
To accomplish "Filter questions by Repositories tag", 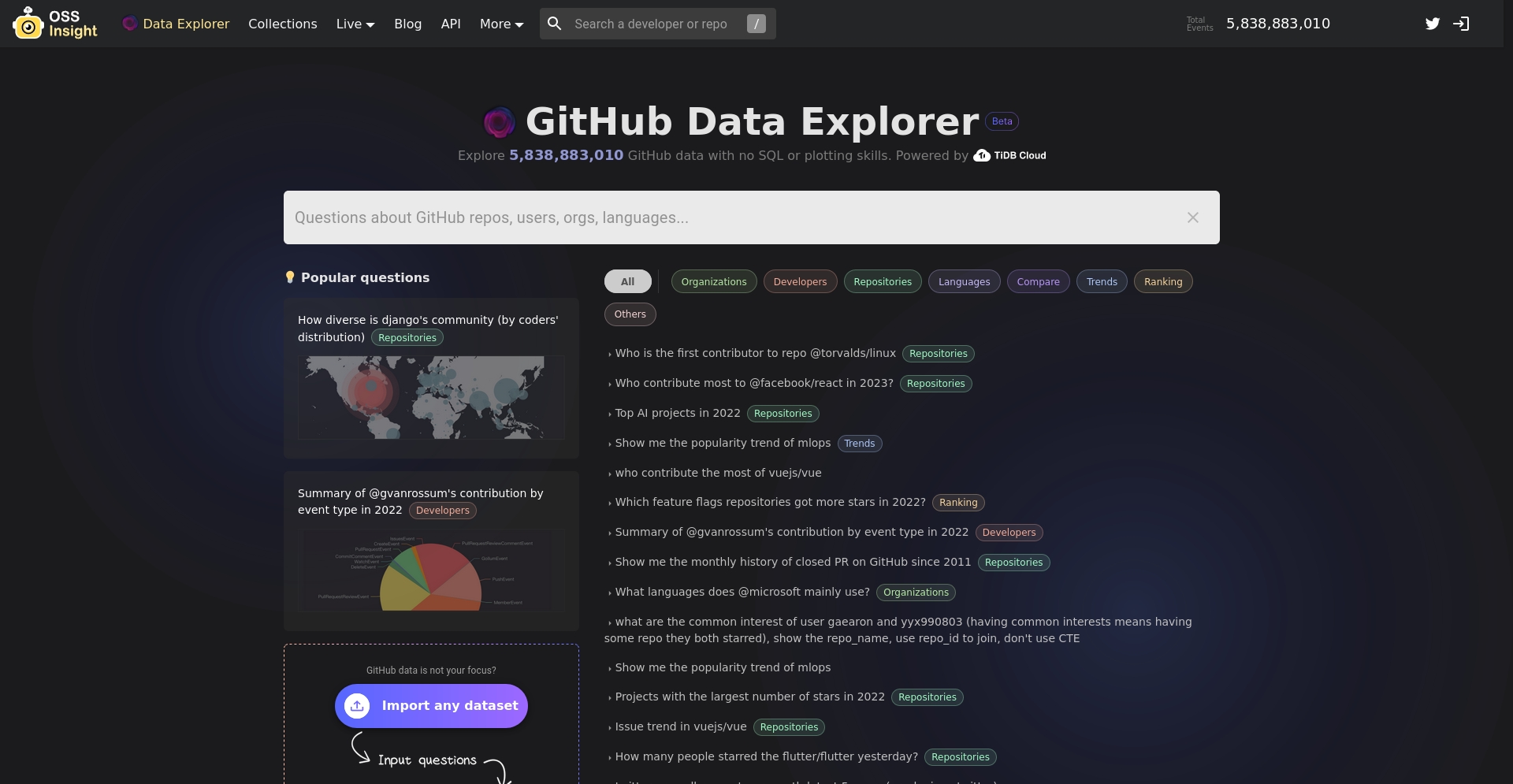I will click(883, 281).
